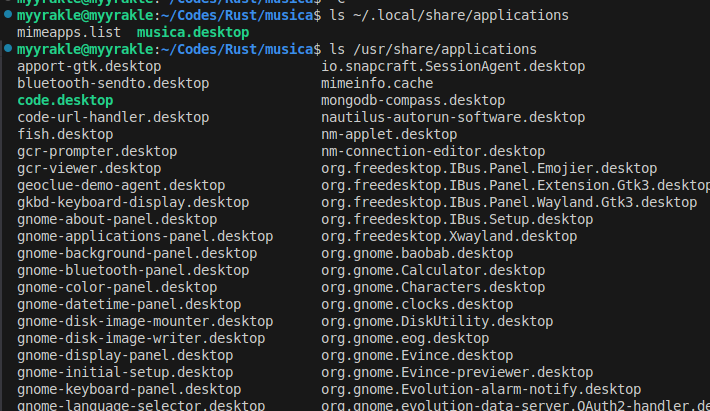This screenshot has height=411, width=710.
Task: Click the org.gnome.clocks.desktop entry
Action: (417, 304)
